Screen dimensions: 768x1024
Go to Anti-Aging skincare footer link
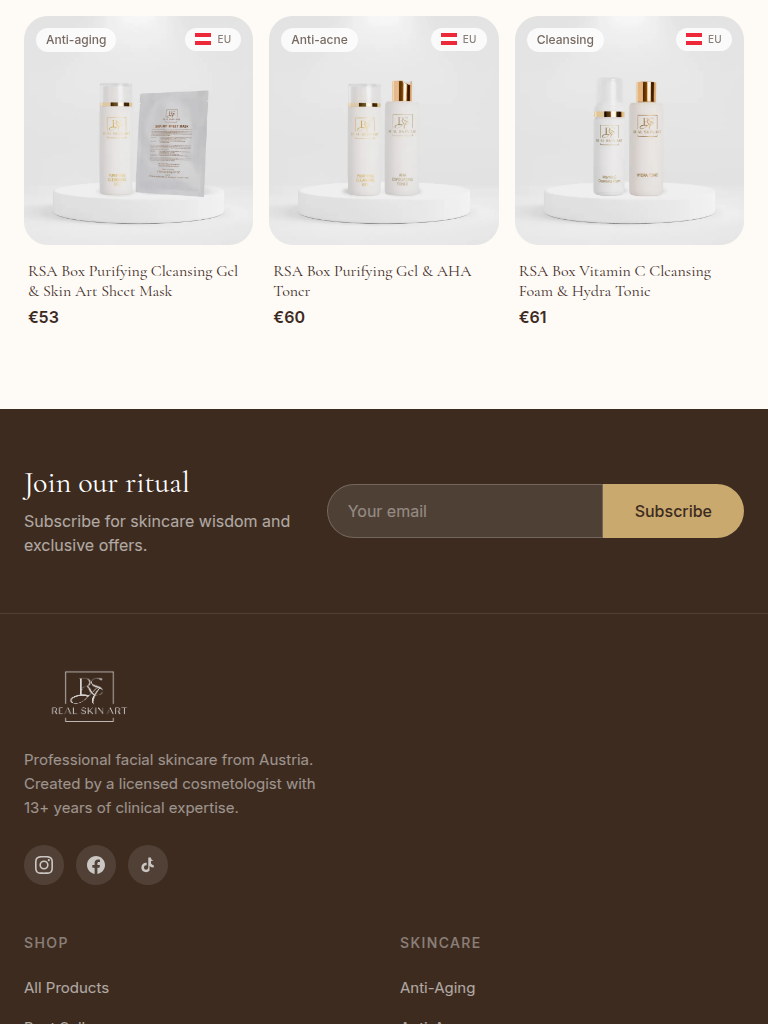pyautogui.click(x=438, y=988)
